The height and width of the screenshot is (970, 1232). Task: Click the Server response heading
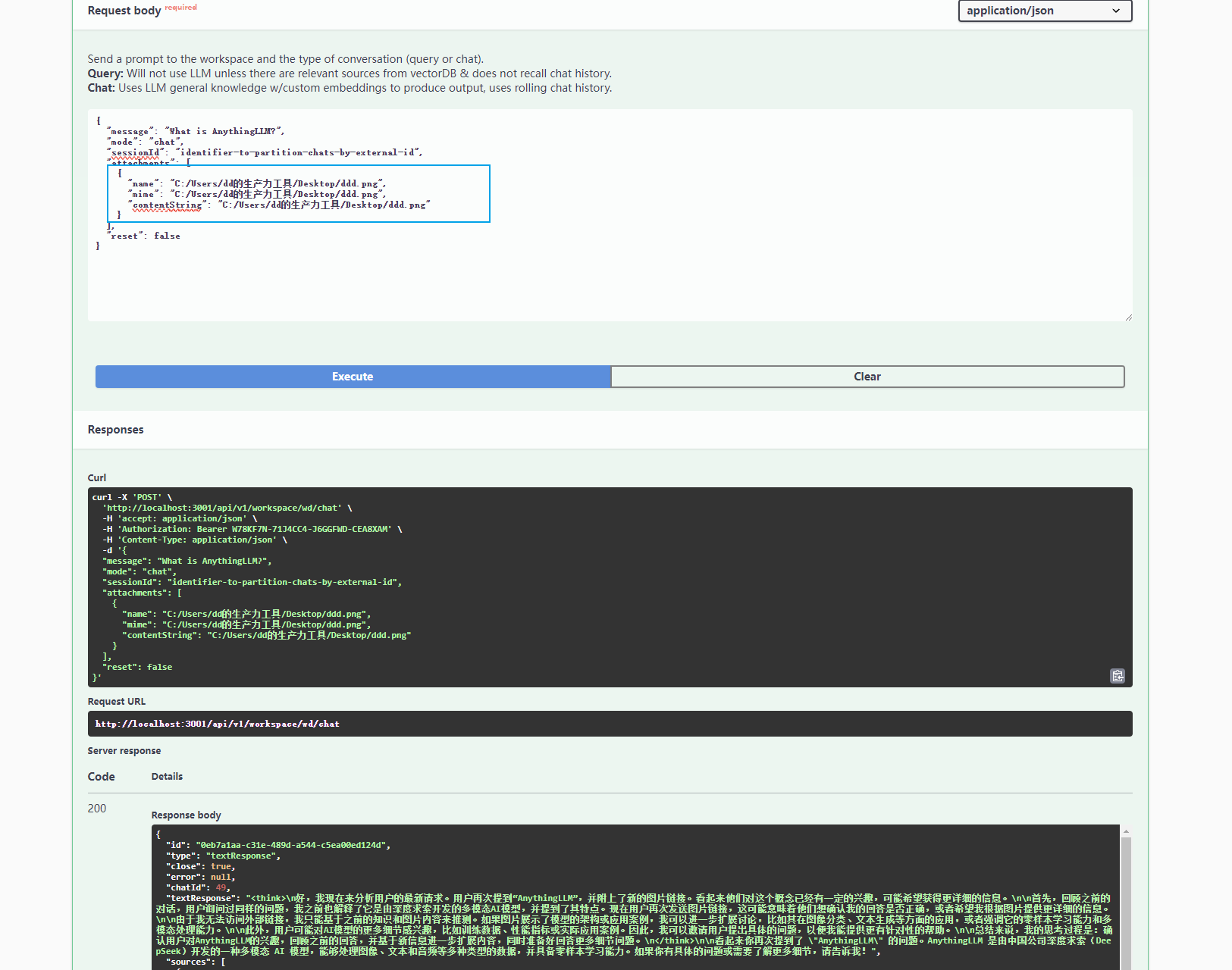[x=124, y=750]
